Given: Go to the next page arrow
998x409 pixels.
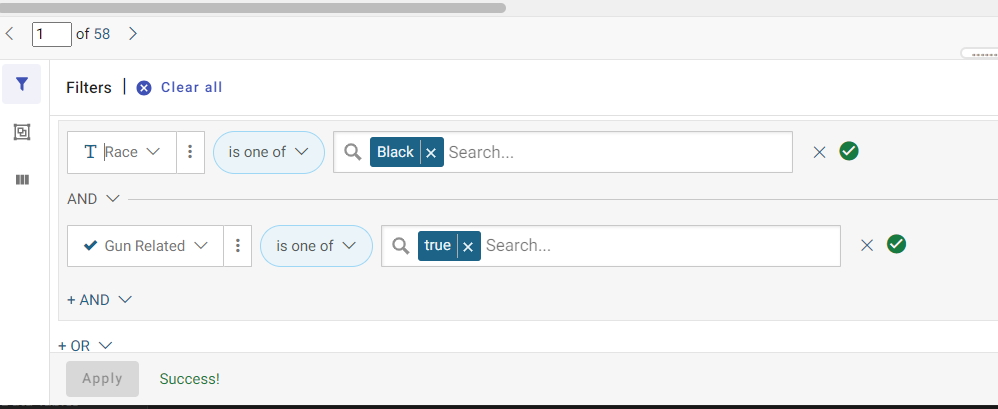Looking at the screenshot, I should click(132, 34).
